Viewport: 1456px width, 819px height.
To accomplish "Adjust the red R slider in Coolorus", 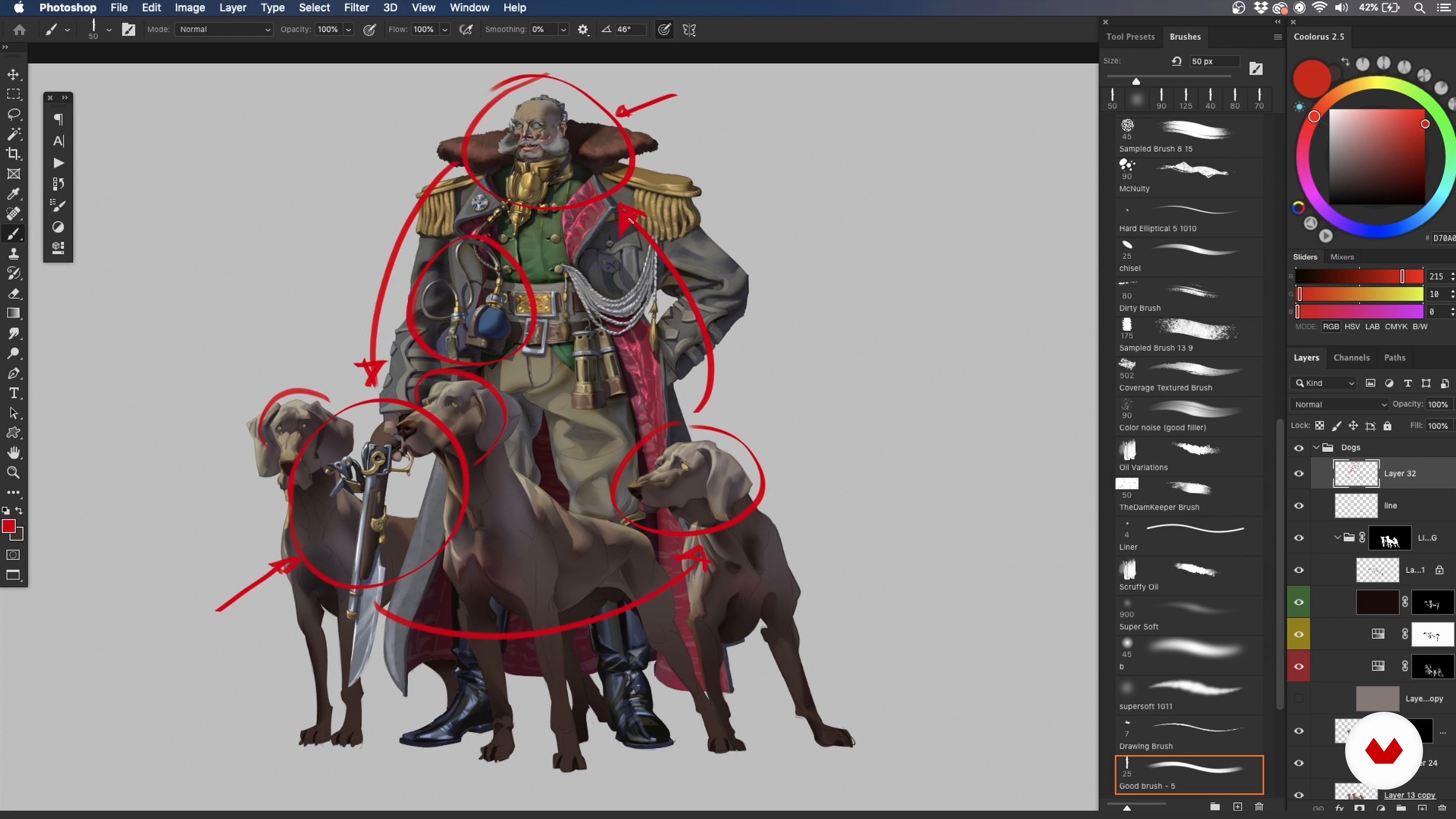I will click(x=1359, y=276).
